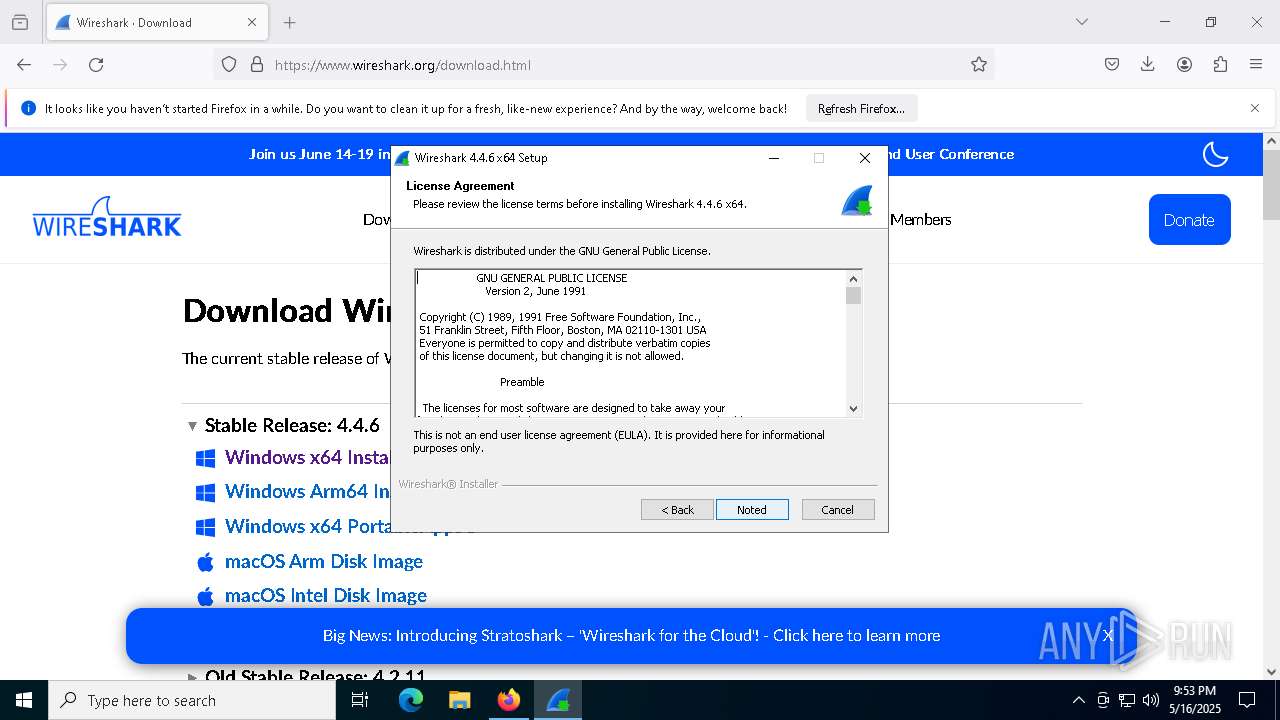This screenshot has width=1280, height=720.
Task: Open the macOS Intel Disk Image link
Action: tap(326, 596)
